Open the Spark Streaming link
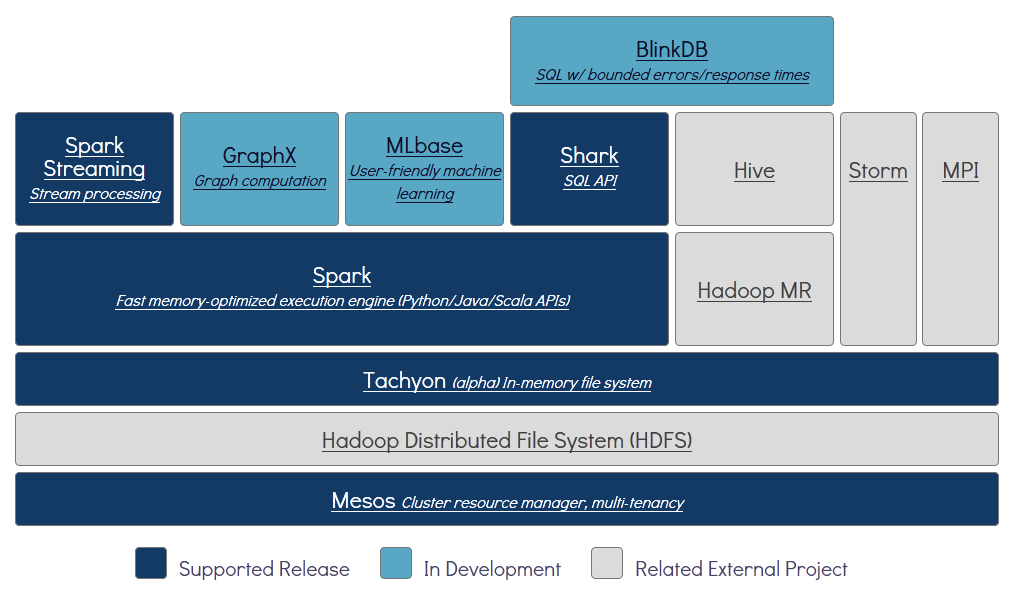The image size is (1009, 589). coord(95,157)
